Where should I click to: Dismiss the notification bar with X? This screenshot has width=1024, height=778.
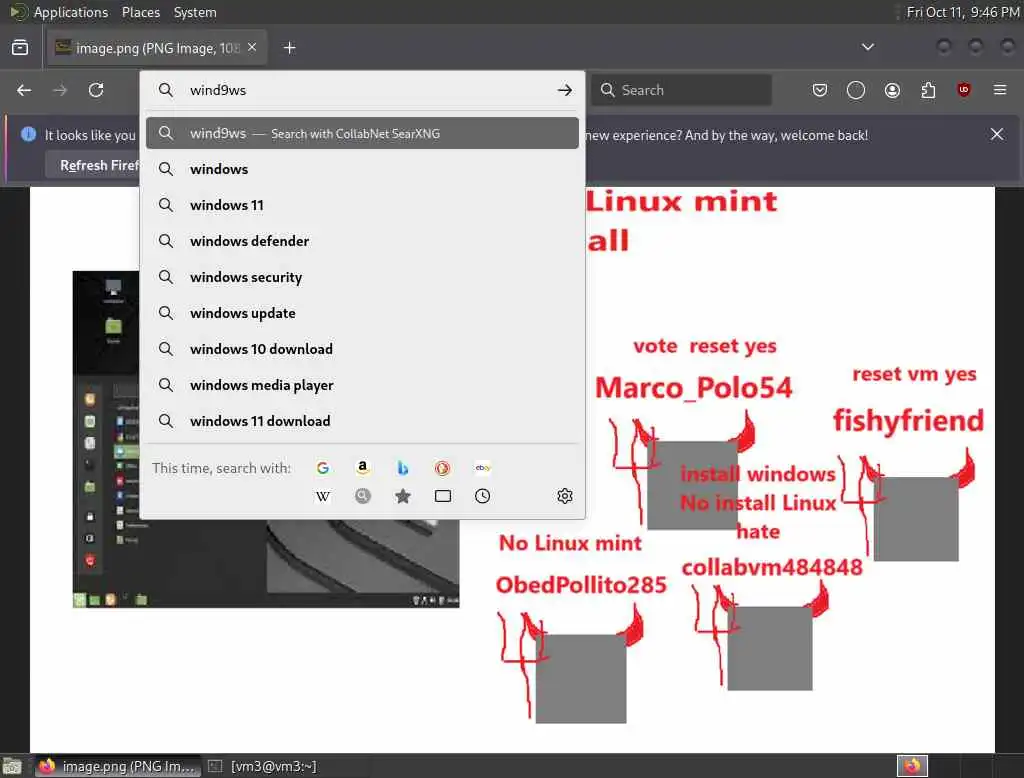pos(997,134)
